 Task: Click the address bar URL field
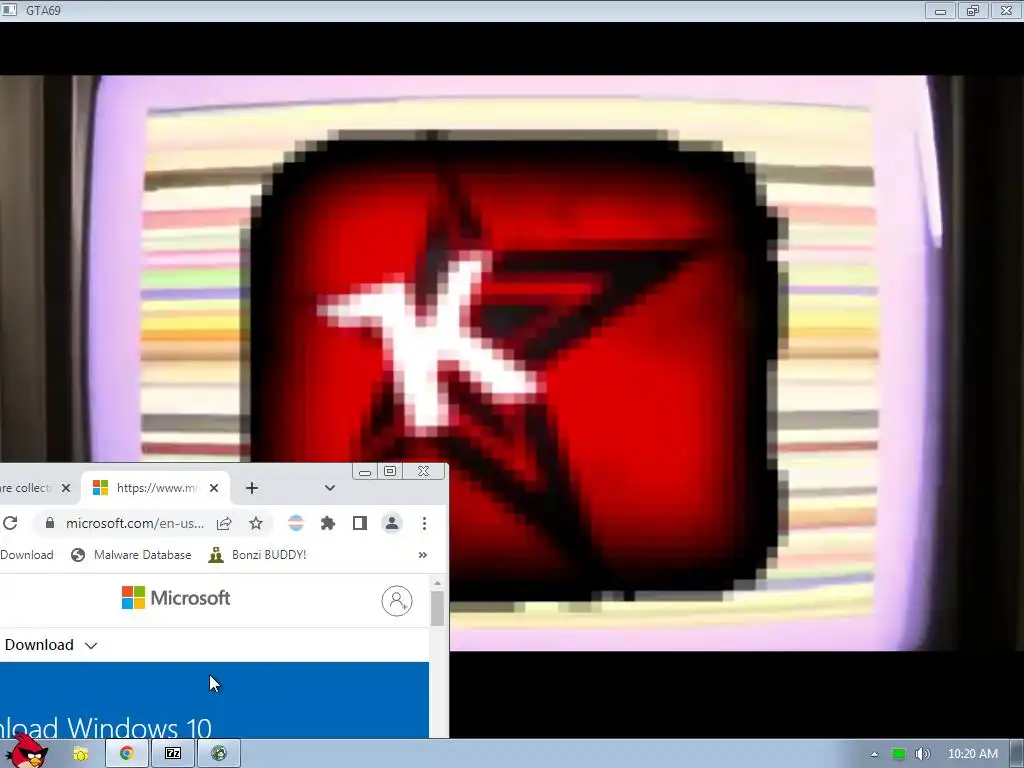[135, 523]
